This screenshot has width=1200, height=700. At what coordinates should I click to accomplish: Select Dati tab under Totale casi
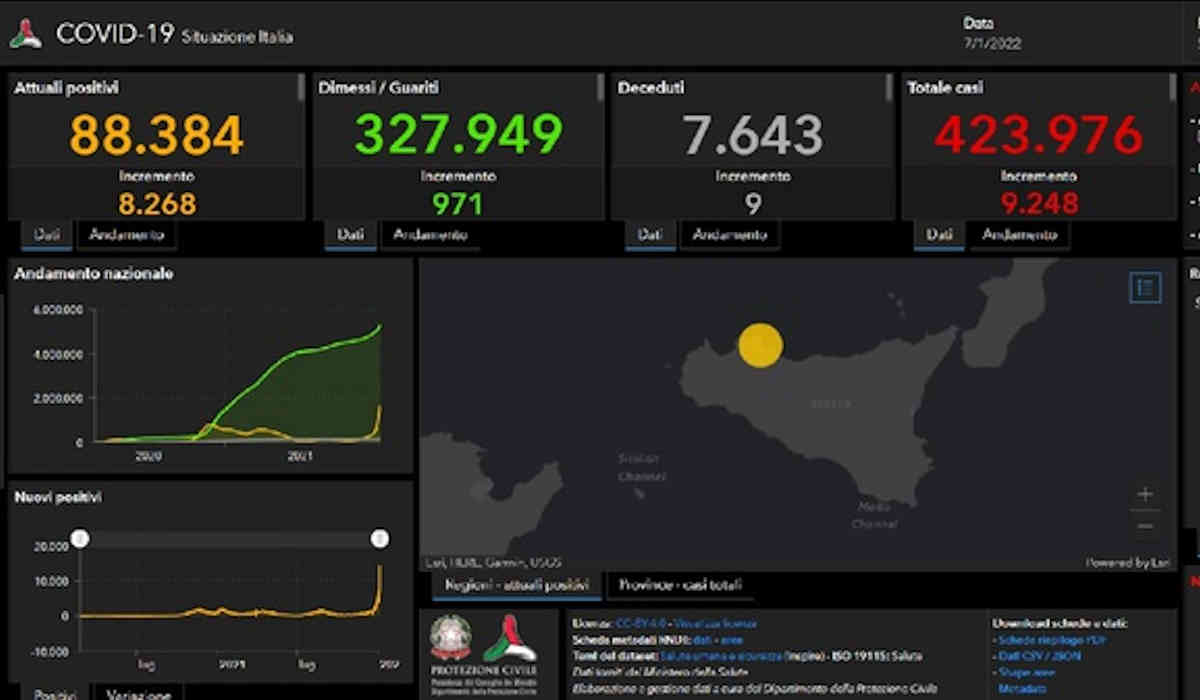[x=939, y=234]
